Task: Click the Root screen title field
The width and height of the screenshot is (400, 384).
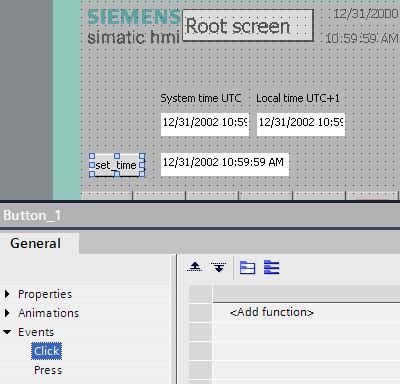Action: tap(248, 26)
